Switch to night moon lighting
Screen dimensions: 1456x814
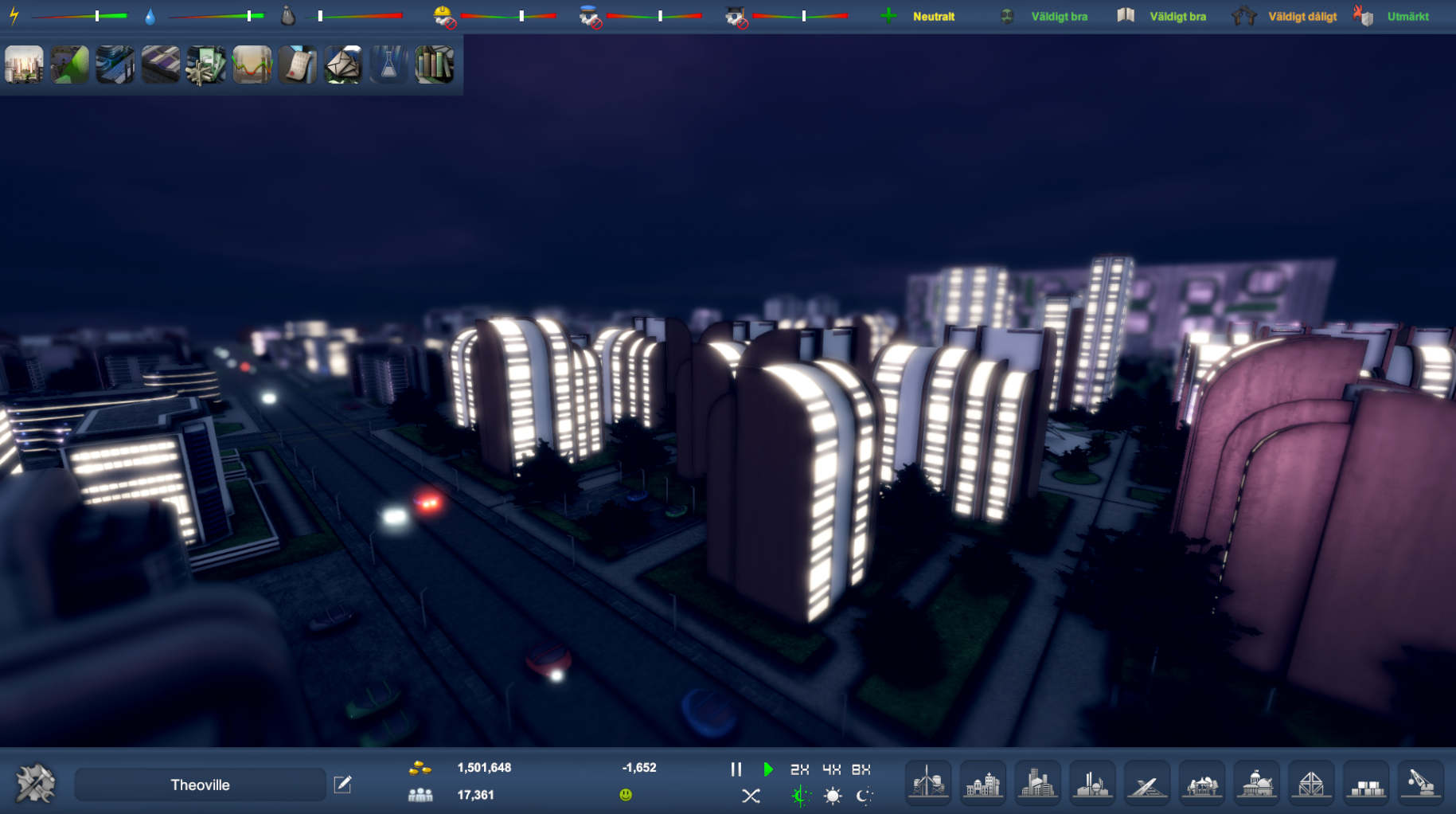[x=865, y=796]
